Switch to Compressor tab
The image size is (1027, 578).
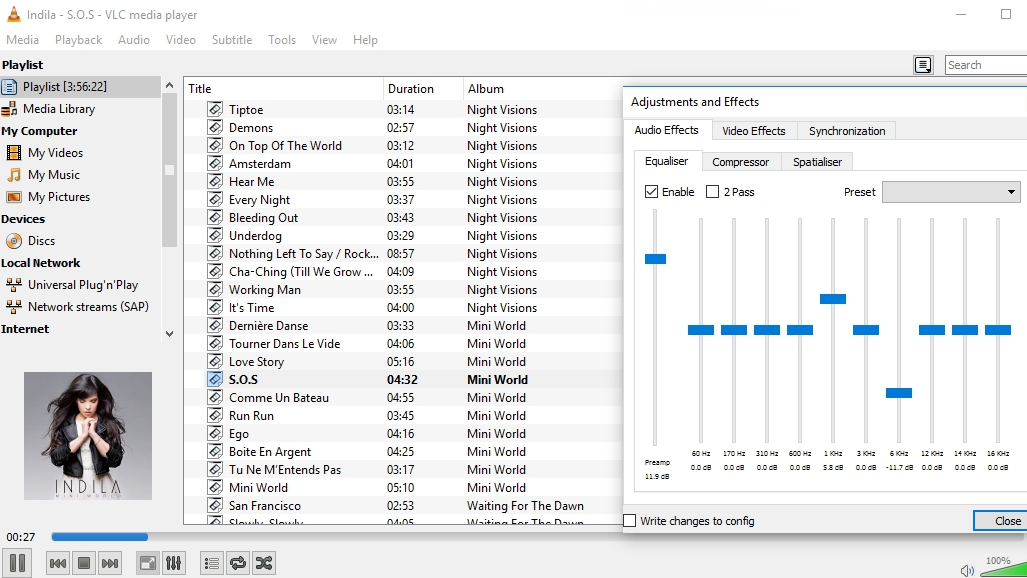741,162
